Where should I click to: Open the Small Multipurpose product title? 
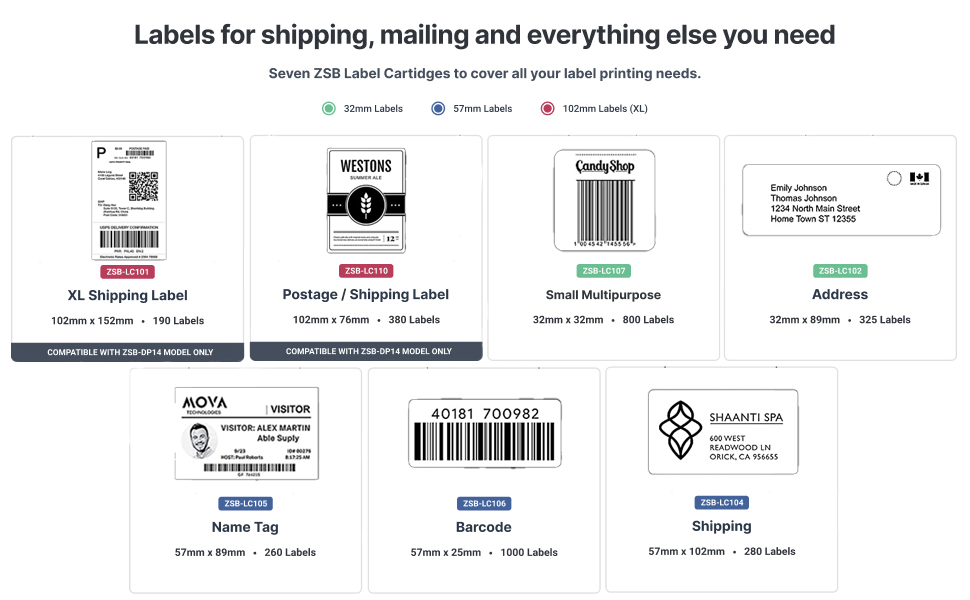603,295
